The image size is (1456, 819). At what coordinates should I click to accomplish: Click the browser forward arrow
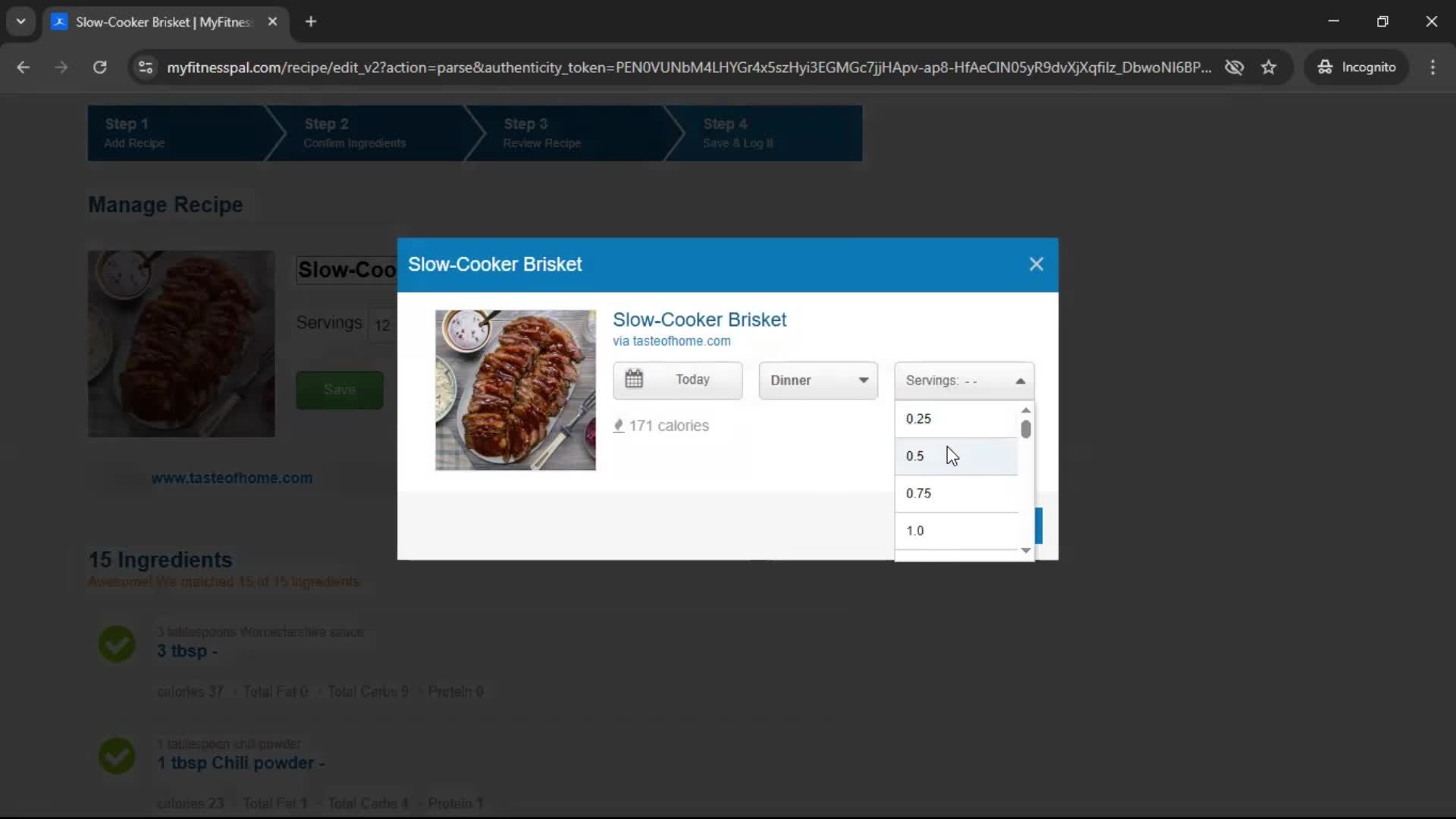[61, 67]
